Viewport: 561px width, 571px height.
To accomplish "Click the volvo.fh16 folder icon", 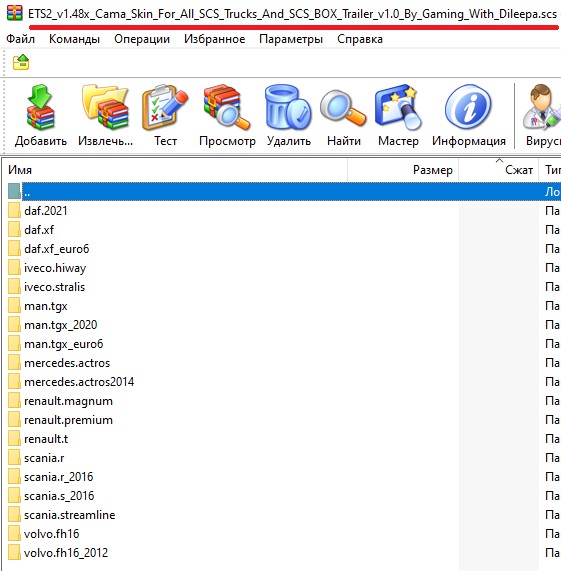I will coord(14,534).
